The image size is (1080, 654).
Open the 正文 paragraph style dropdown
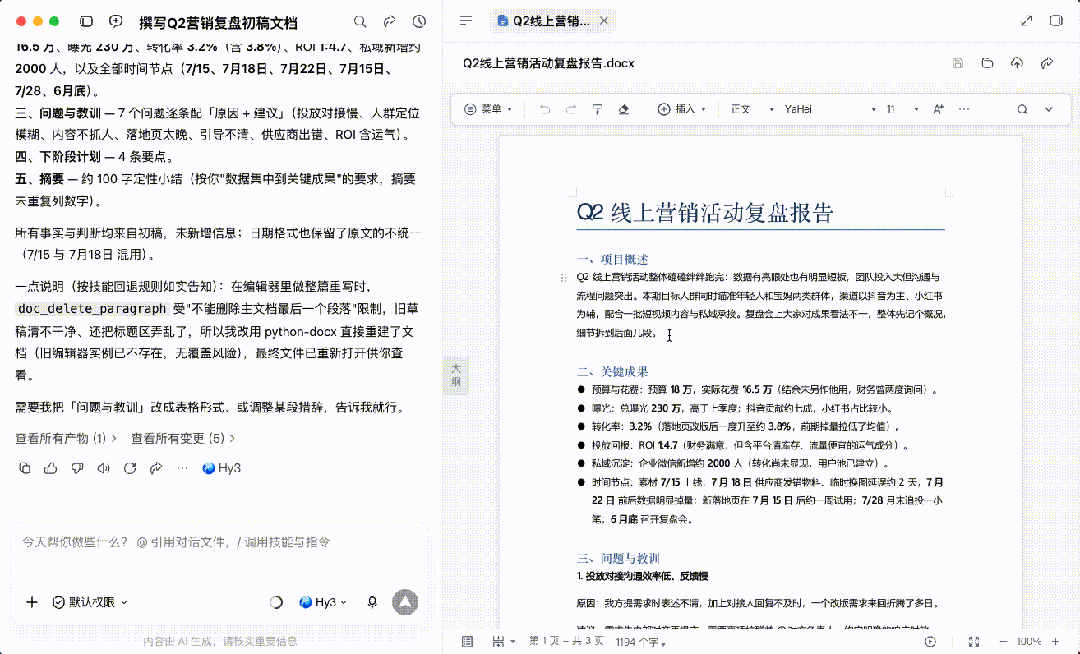point(752,109)
